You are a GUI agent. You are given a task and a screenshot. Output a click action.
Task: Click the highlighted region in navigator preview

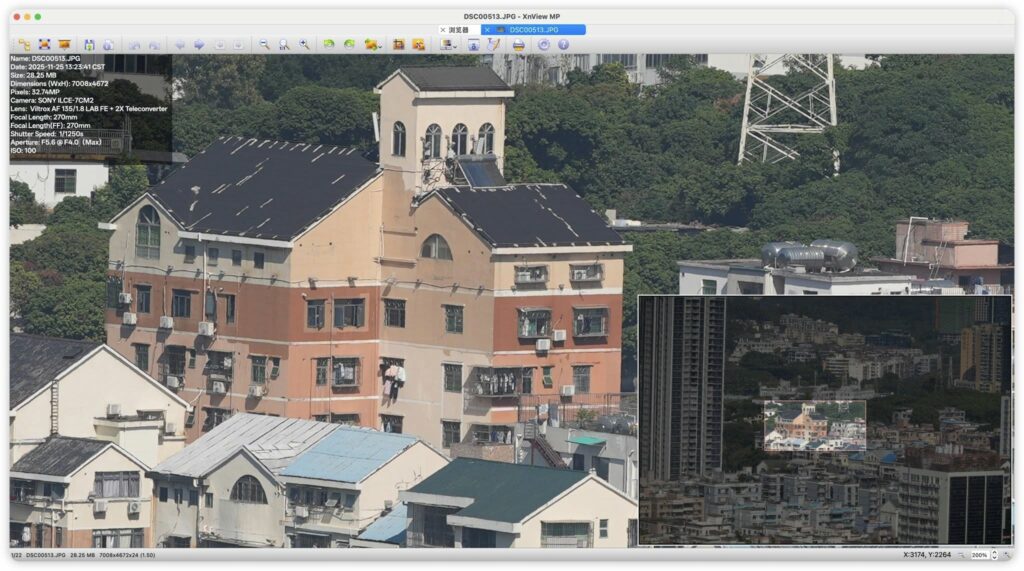click(814, 426)
